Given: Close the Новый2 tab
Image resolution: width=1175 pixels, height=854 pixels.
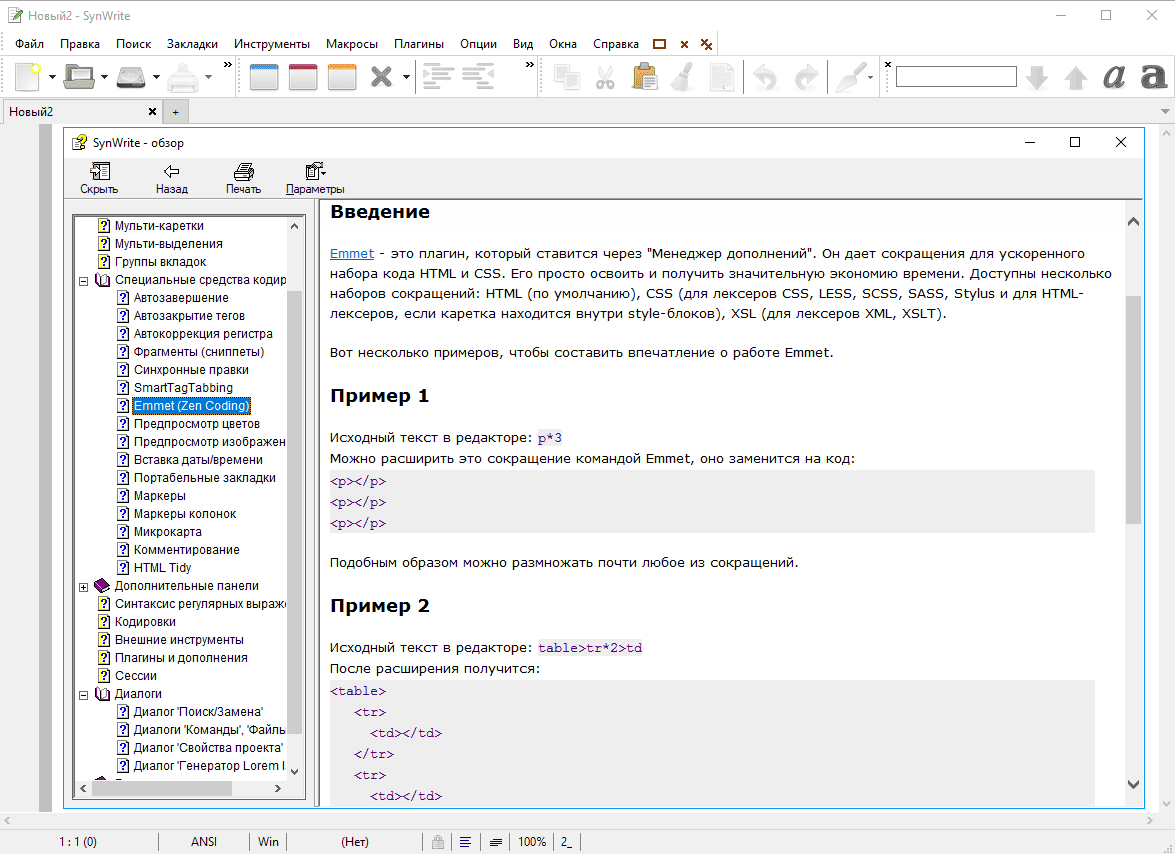Looking at the screenshot, I should click(x=152, y=112).
